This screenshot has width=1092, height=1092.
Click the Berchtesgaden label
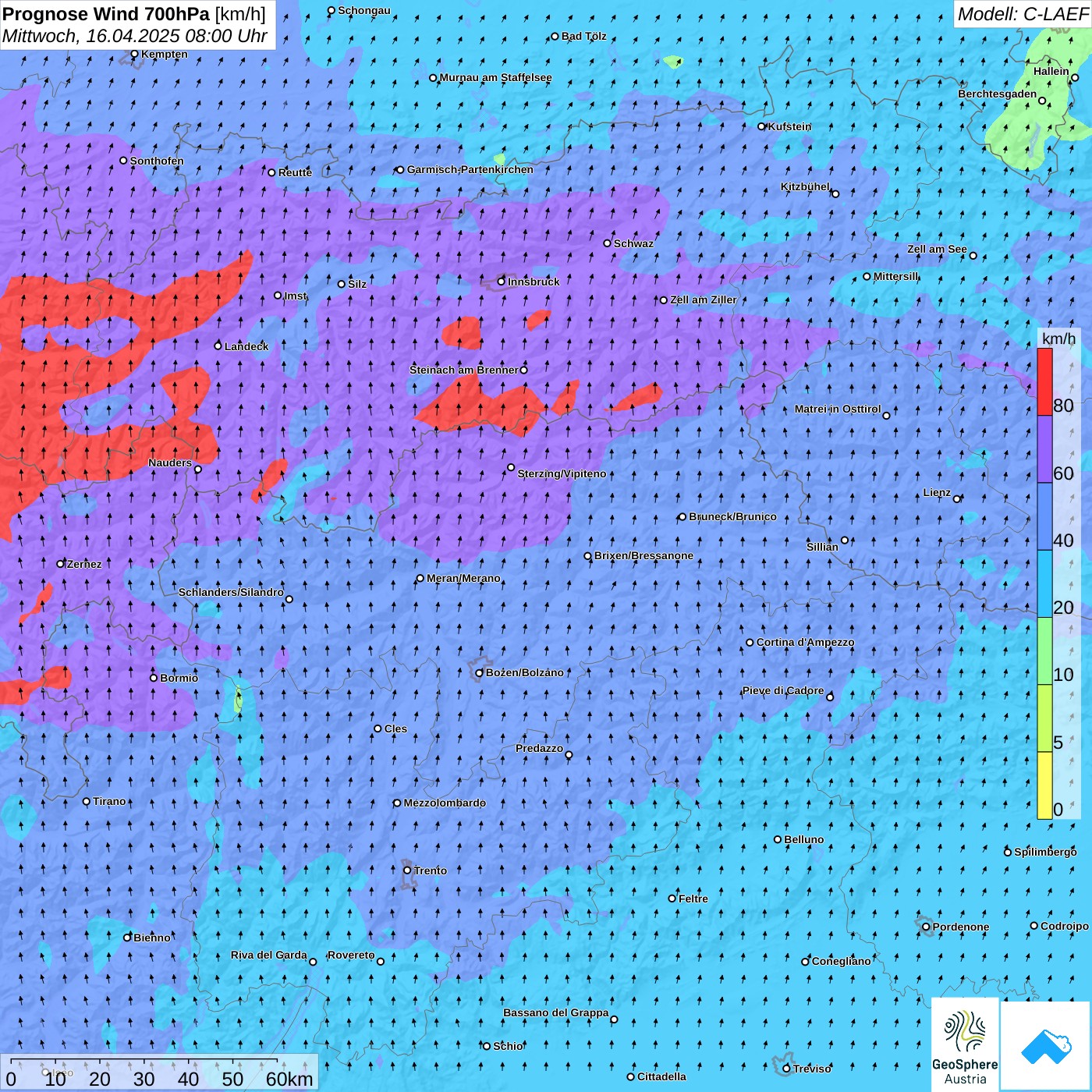(997, 94)
